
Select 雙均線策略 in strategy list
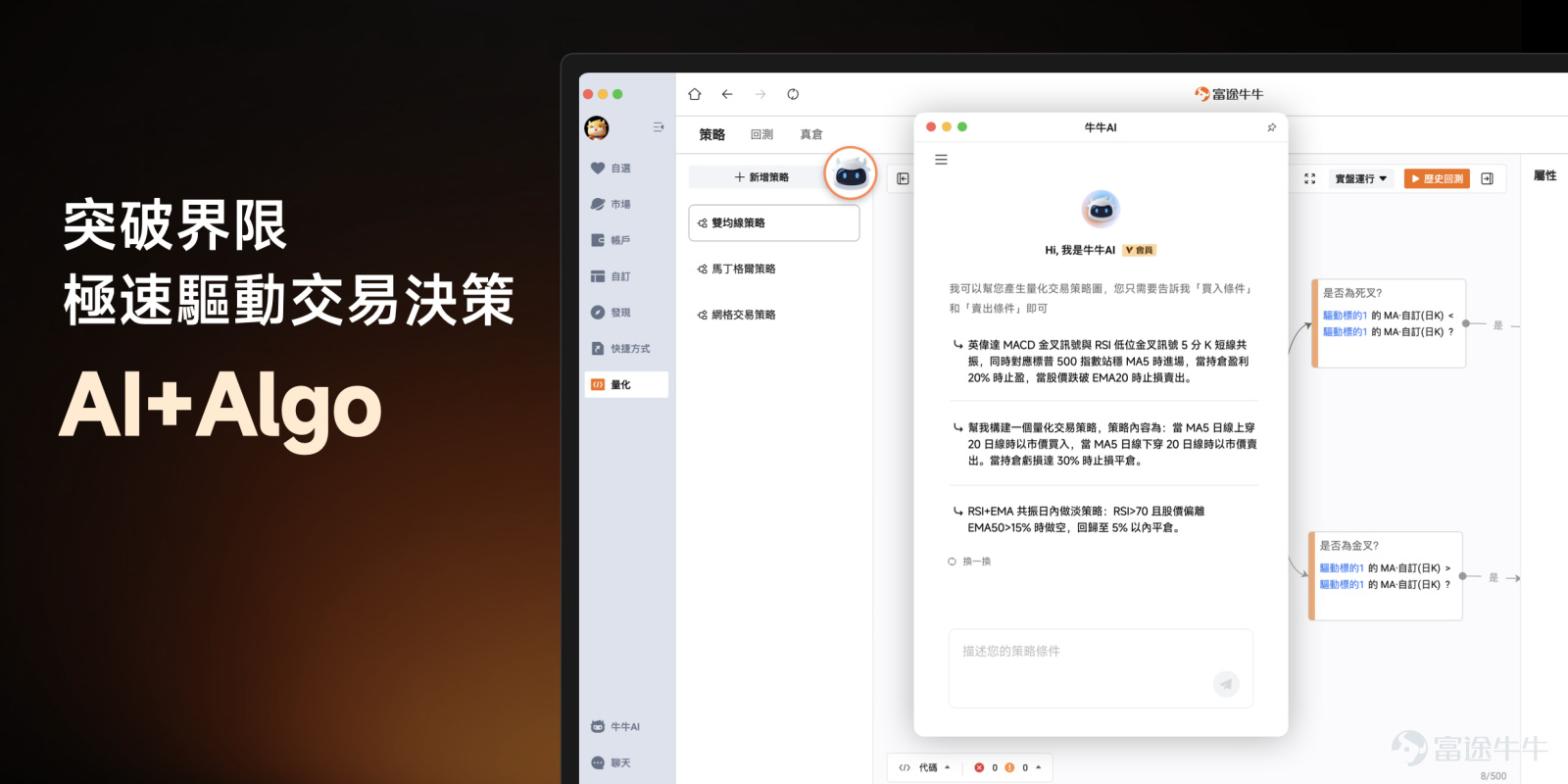click(x=774, y=222)
